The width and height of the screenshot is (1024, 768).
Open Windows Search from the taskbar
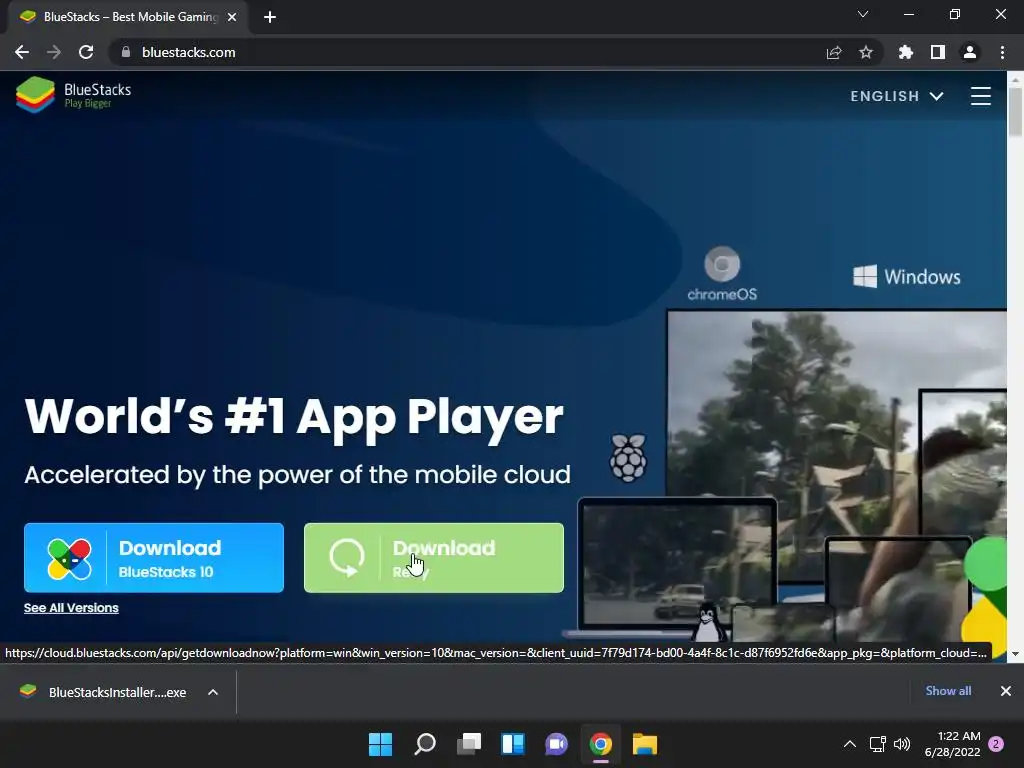point(424,744)
